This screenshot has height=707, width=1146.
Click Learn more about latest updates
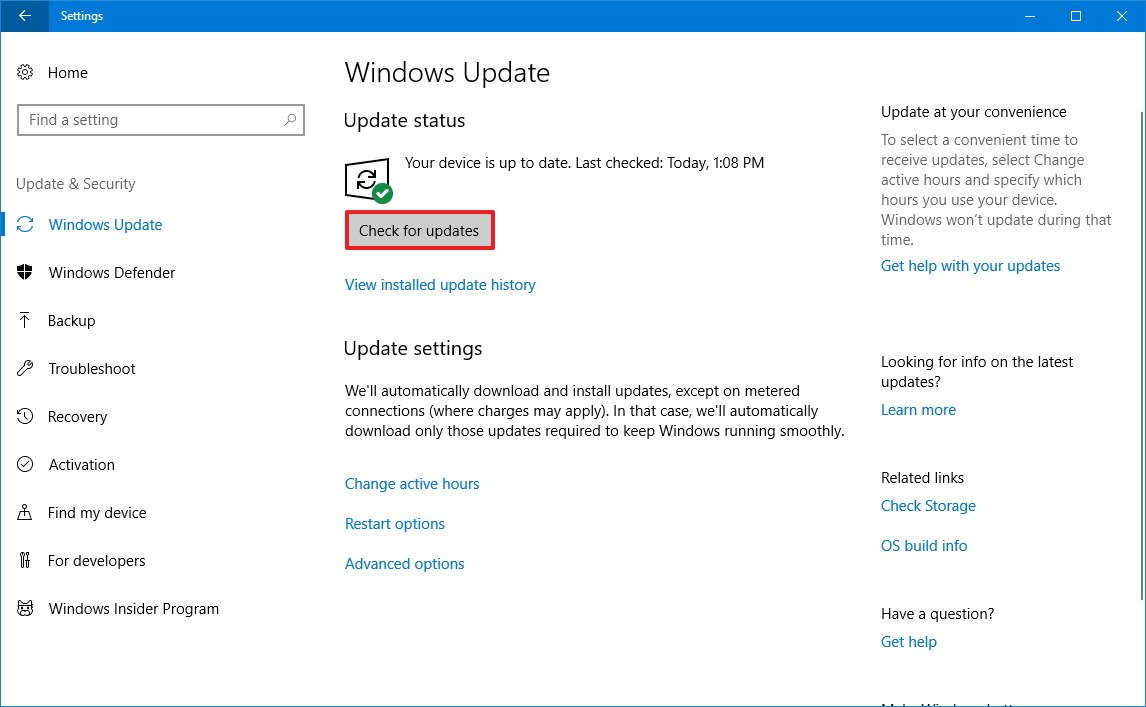pos(918,409)
